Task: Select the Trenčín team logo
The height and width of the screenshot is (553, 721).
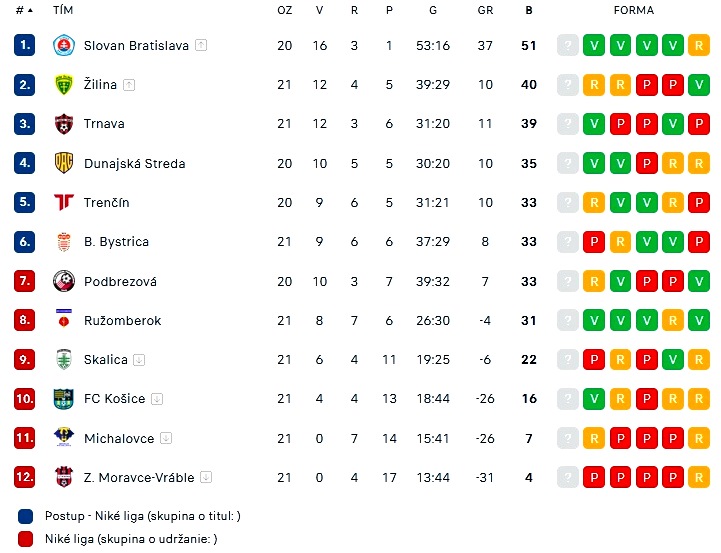Action: pyautogui.click(x=64, y=202)
